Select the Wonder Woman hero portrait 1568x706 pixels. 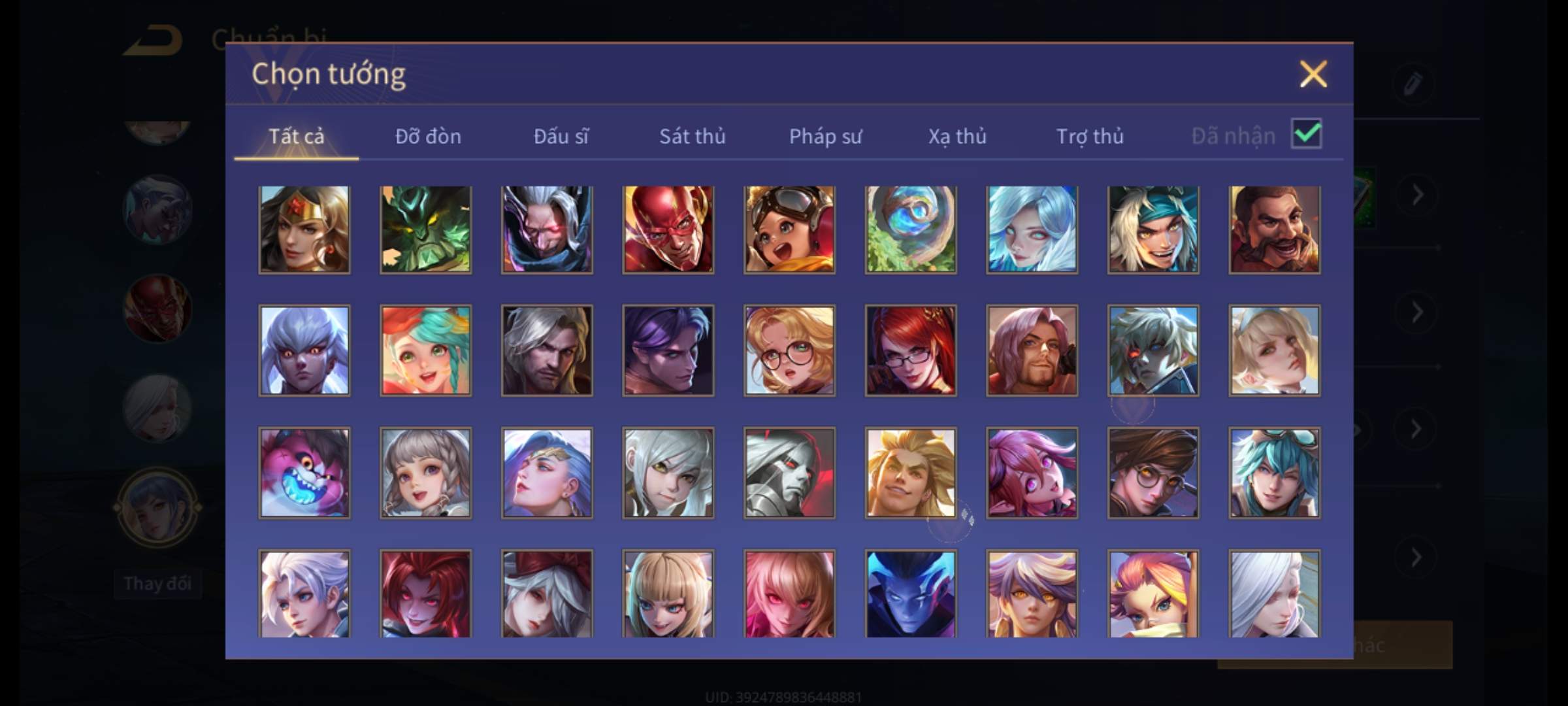tap(304, 229)
